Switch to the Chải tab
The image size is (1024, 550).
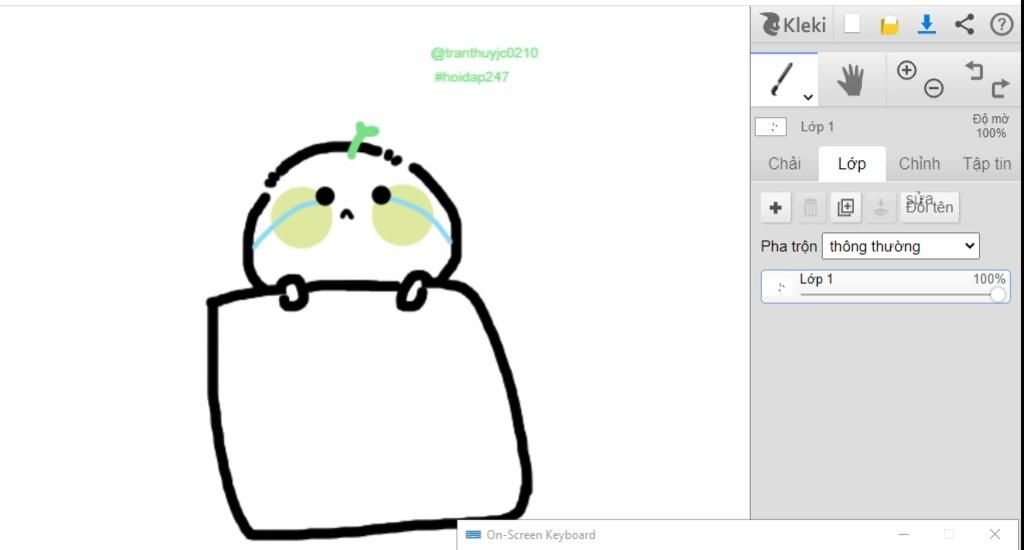click(784, 164)
